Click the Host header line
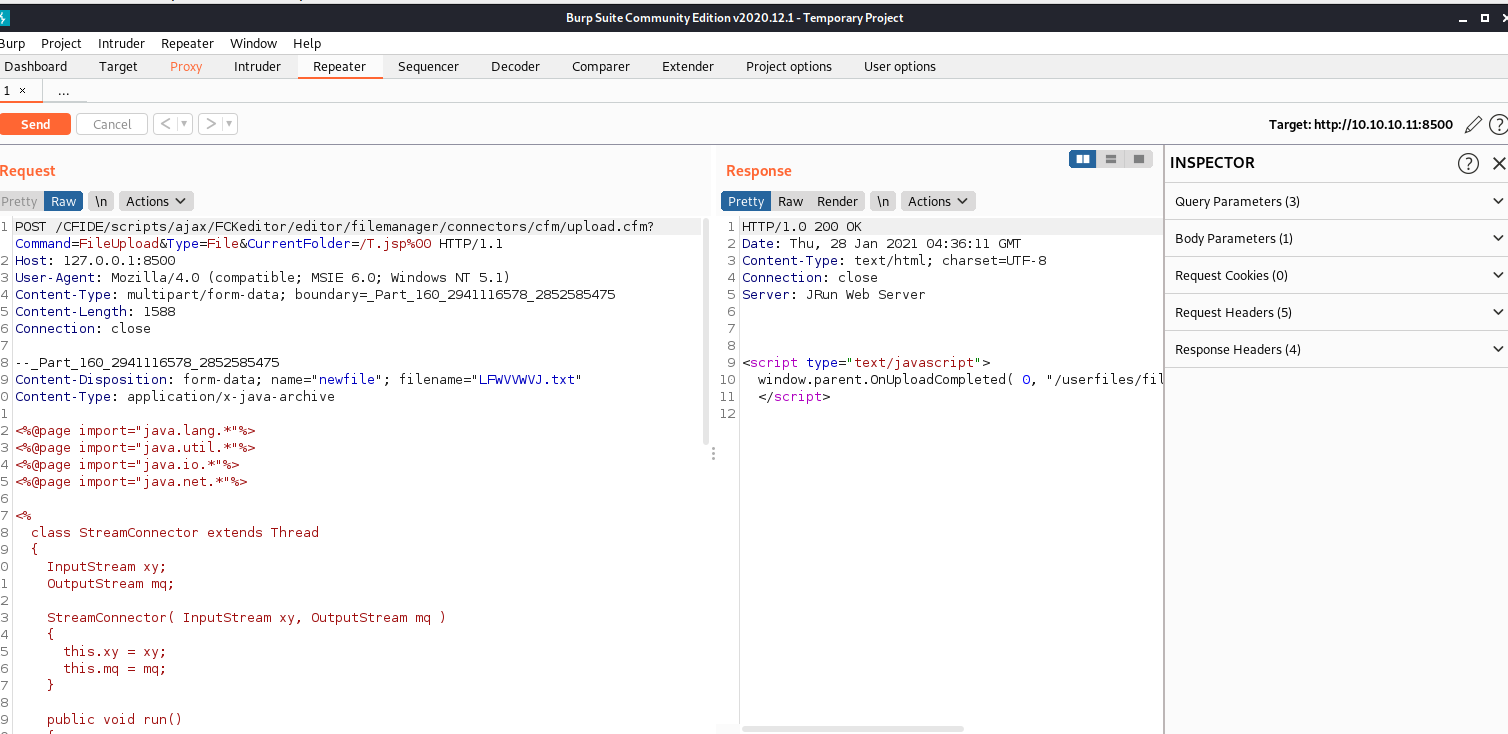Image resolution: width=1508 pixels, height=734 pixels. pyautogui.click(x=95, y=261)
